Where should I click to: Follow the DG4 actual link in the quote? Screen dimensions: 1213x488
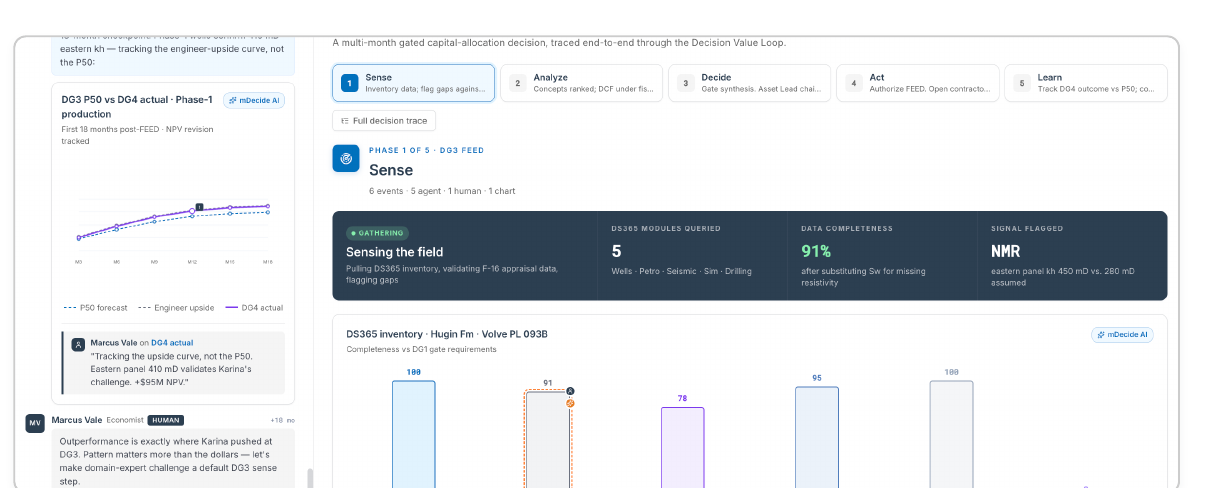[172, 343]
